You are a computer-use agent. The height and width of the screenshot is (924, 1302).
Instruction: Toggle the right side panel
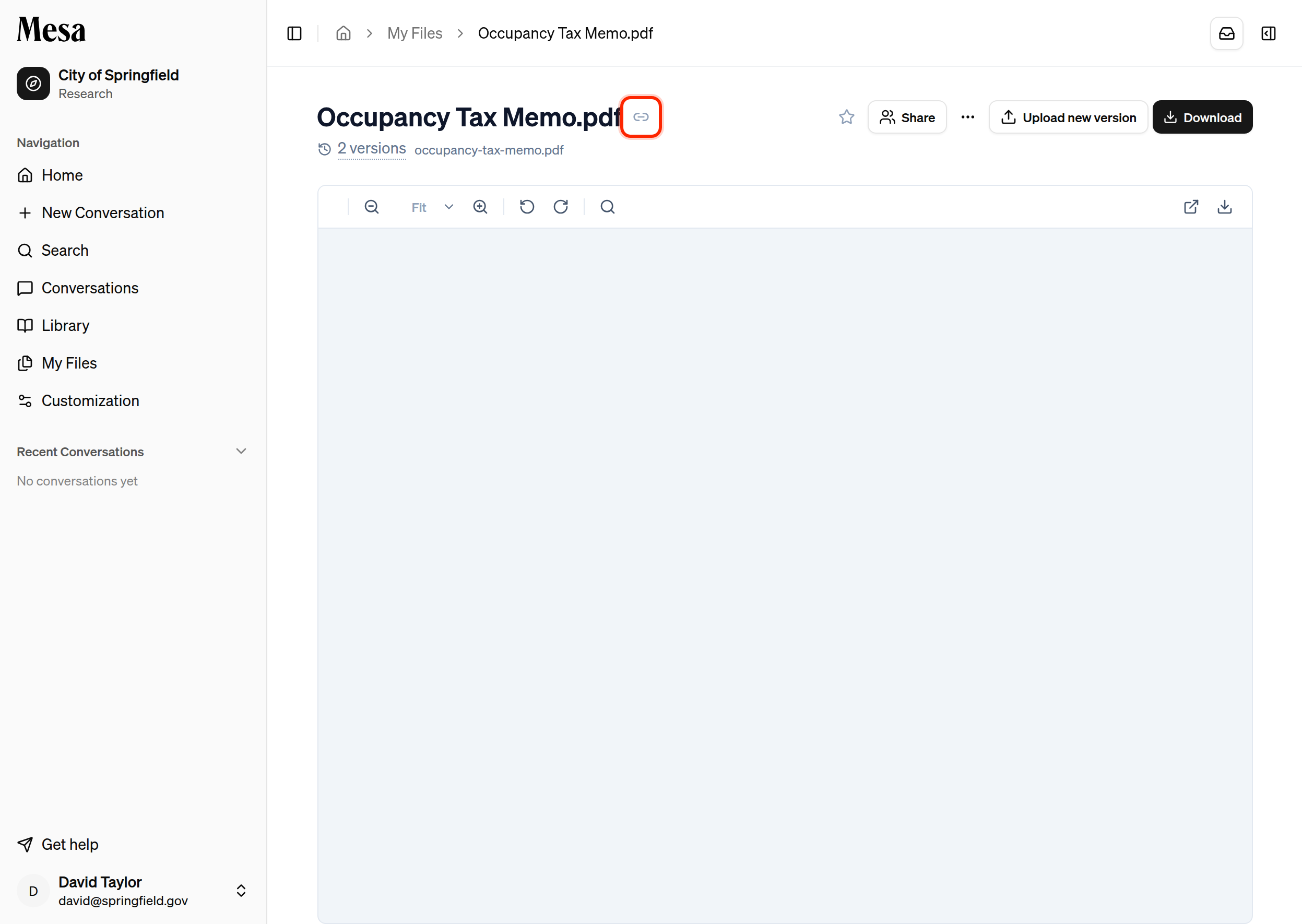[x=1269, y=33]
